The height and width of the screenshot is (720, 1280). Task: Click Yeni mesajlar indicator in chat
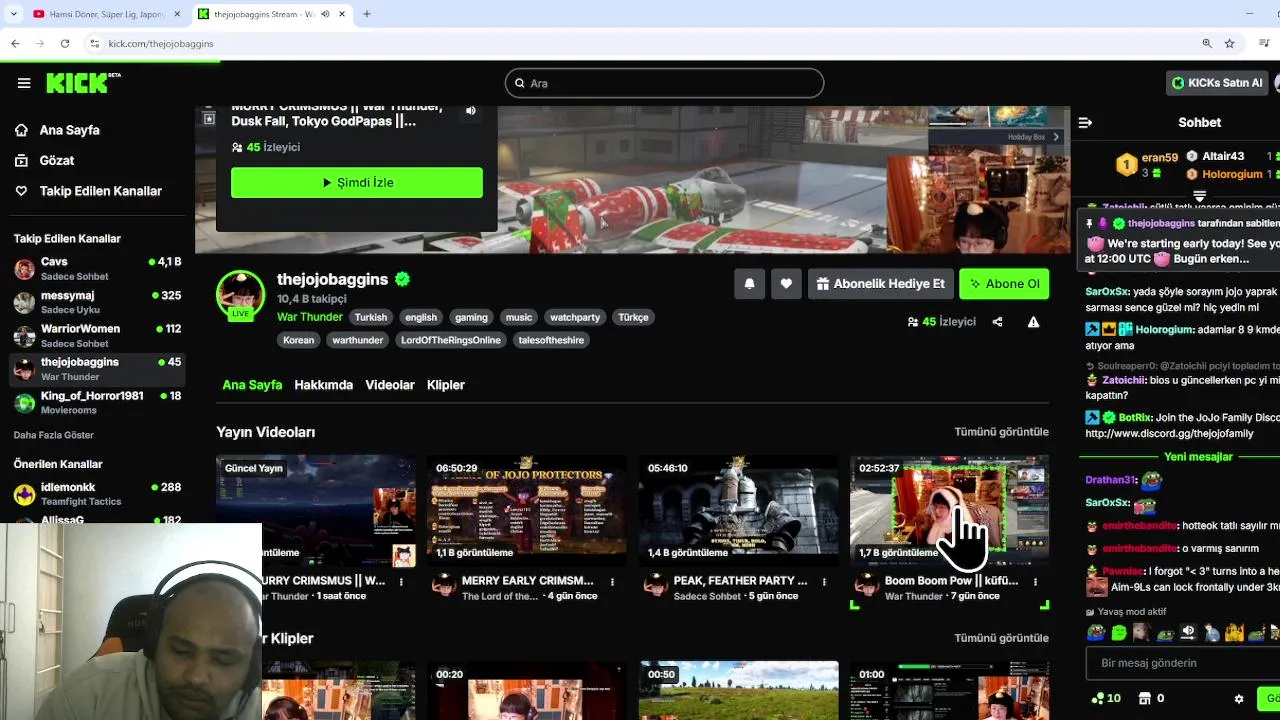pyautogui.click(x=1198, y=457)
